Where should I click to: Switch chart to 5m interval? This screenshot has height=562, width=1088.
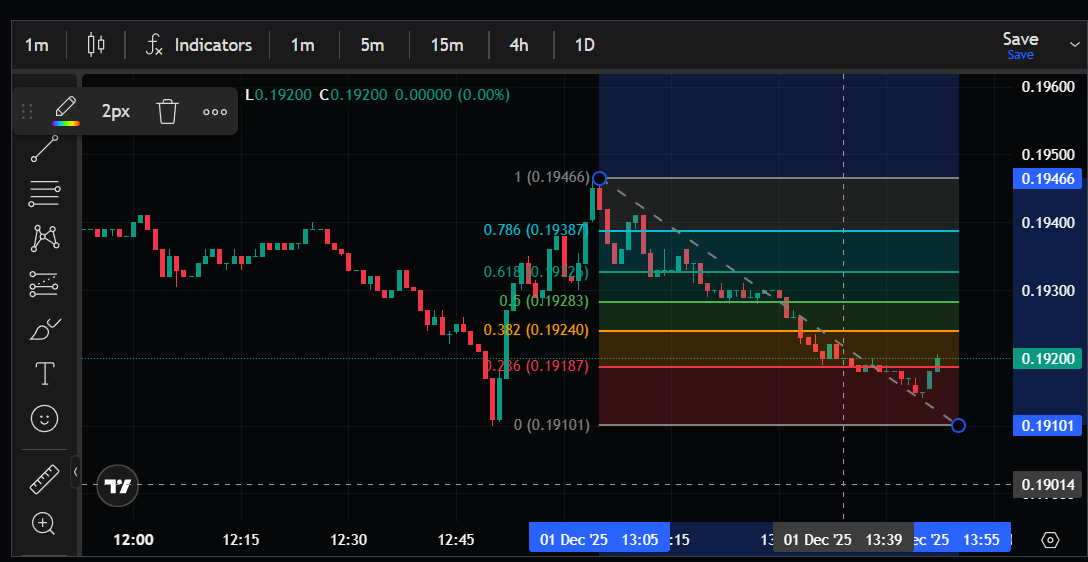pyautogui.click(x=373, y=45)
